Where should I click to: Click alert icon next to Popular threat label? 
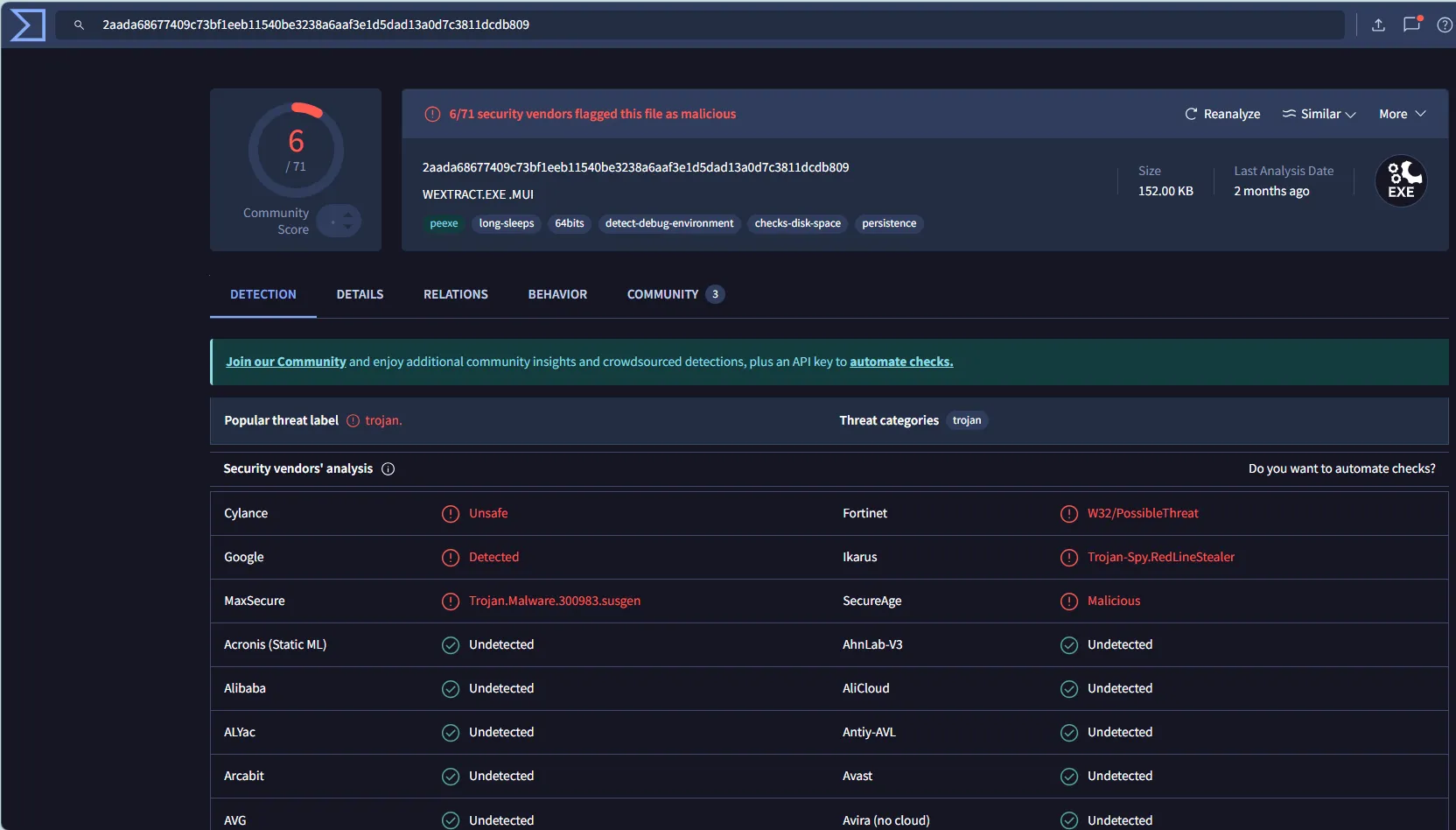(353, 421)
